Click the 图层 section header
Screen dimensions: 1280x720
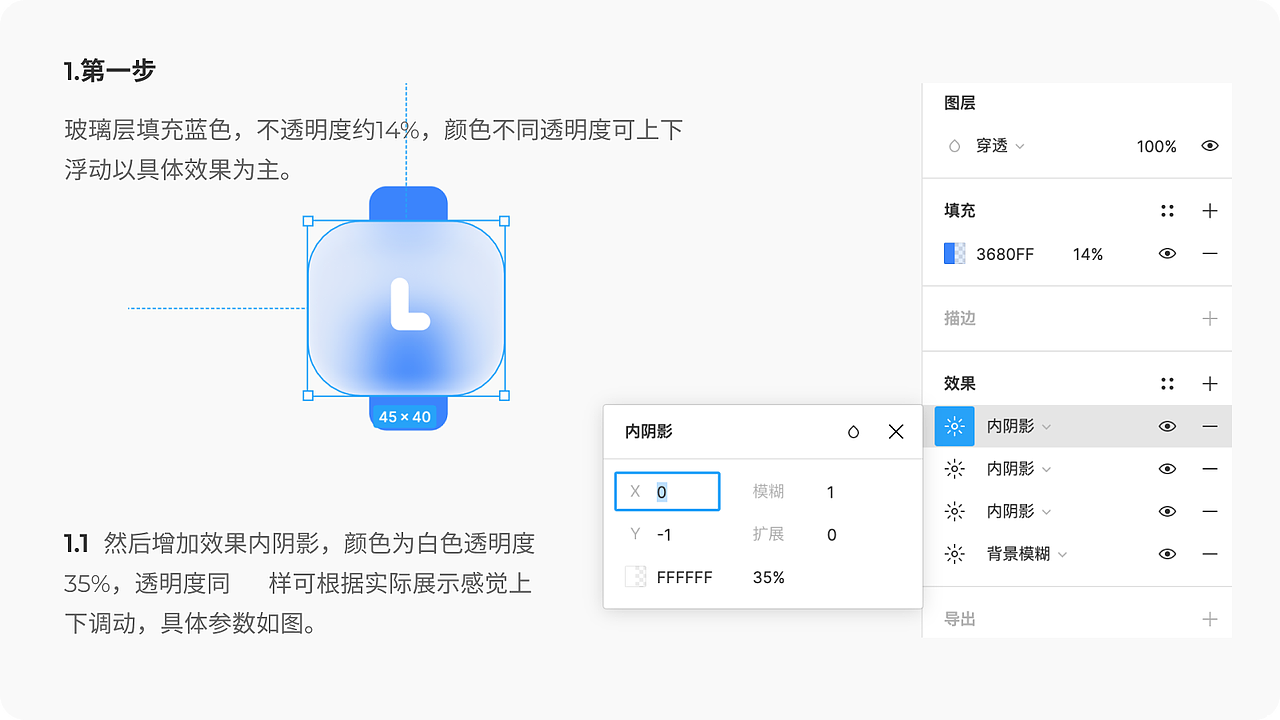pos(958,102)
